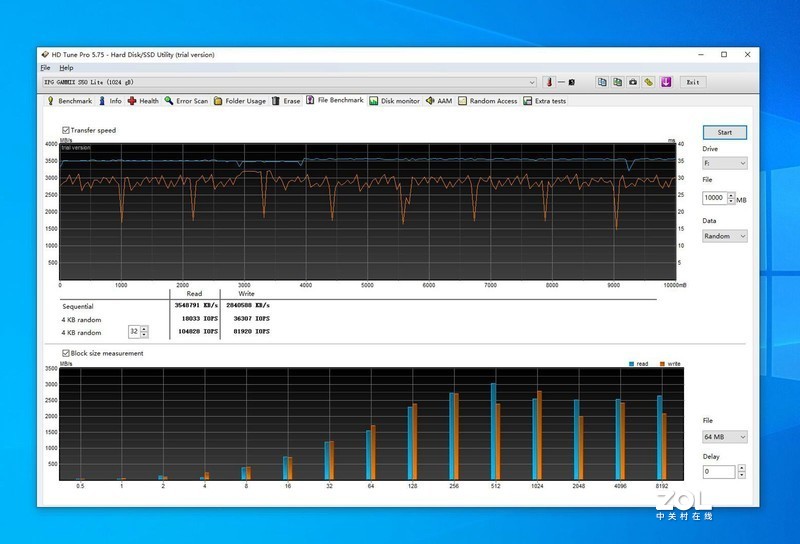Click the queued write value 81920 IOPS
The image size is (800, 544).
252,332
